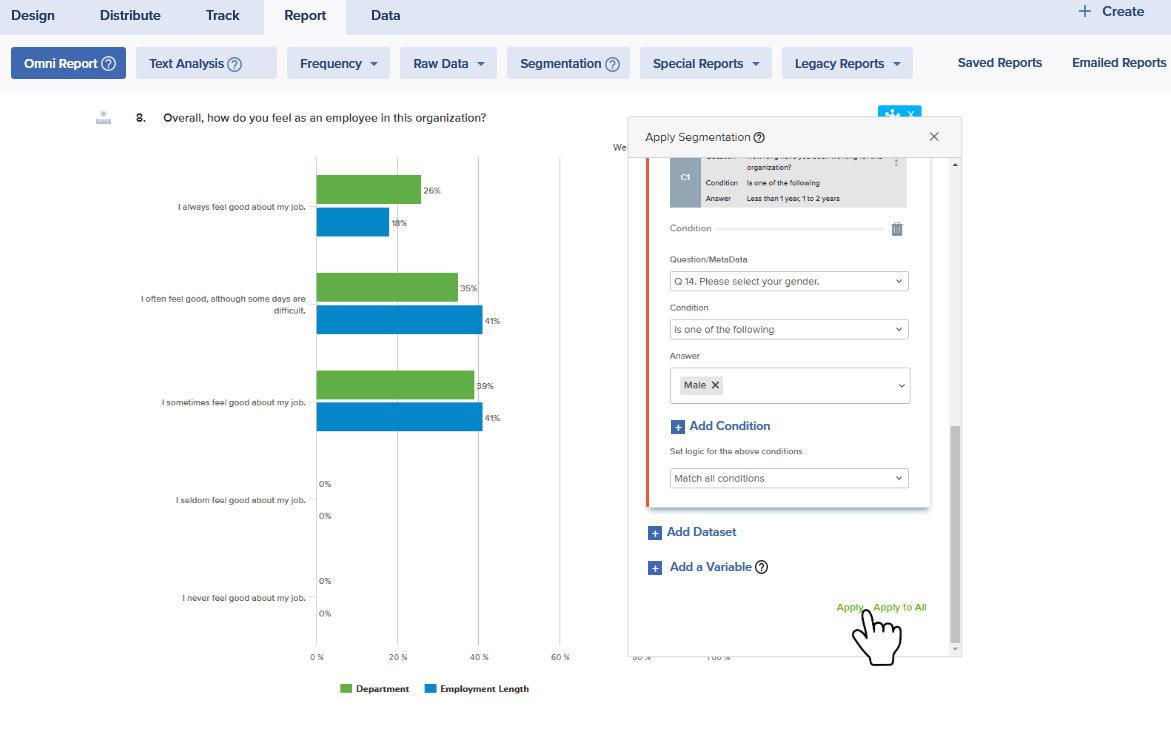
Task: Open the three-dot menu on condition C1
Action: (x=896, y=163)
